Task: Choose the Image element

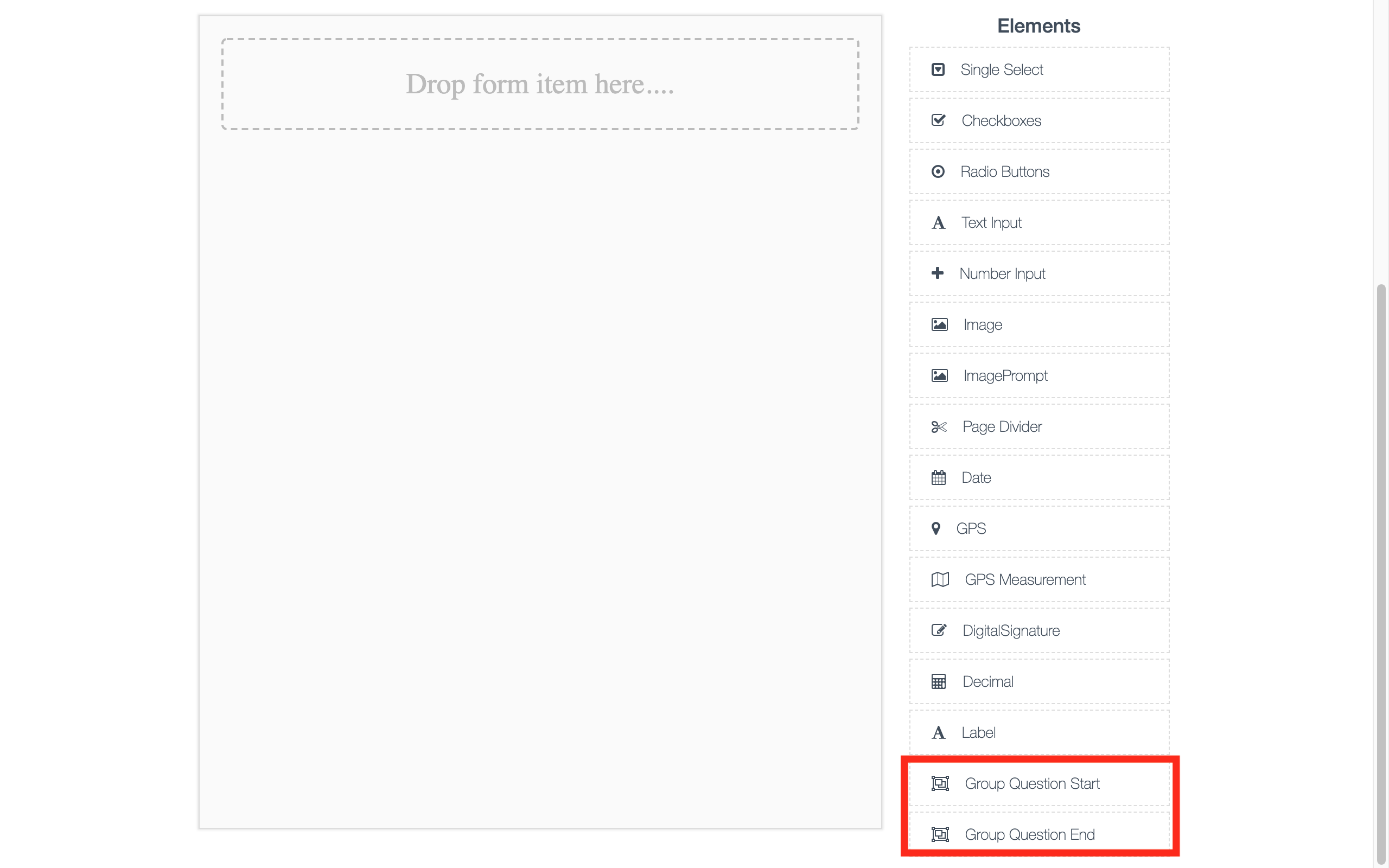Action: click(x=1039, y=325)
